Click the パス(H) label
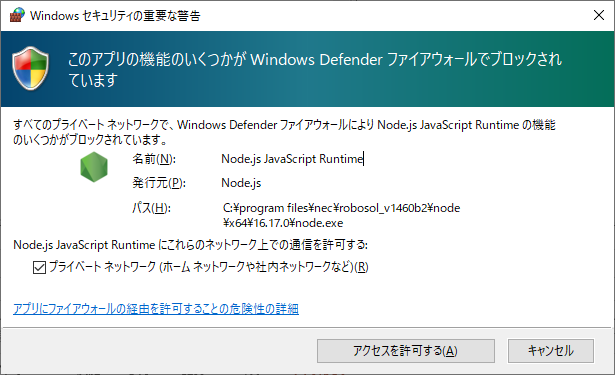 [151, 208]
